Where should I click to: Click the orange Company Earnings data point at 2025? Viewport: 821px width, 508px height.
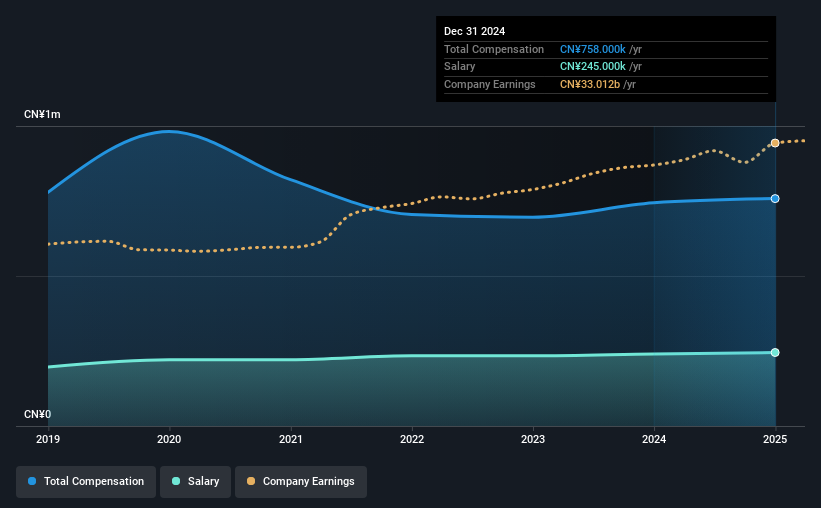(775, 143)
